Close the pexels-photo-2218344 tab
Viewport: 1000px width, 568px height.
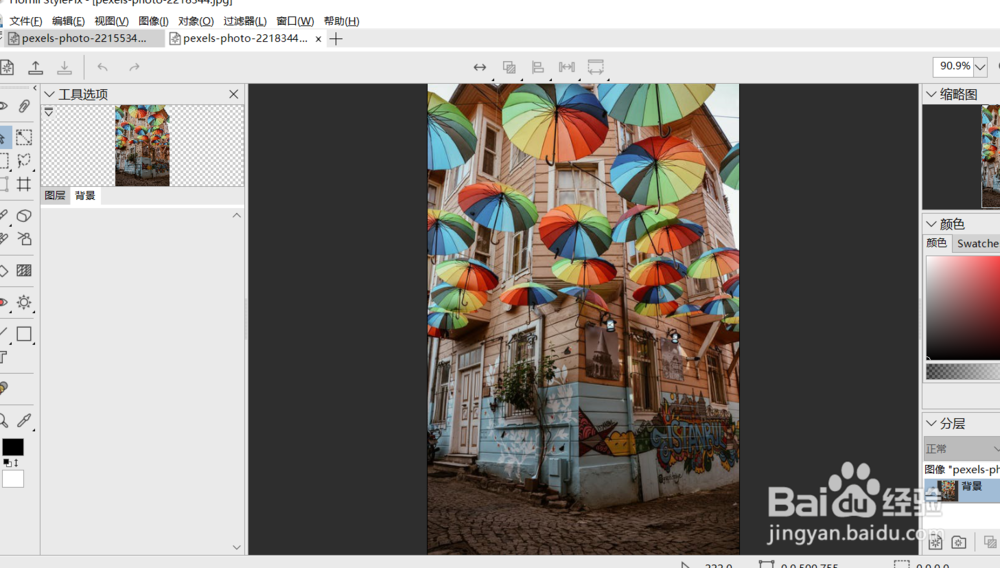tap(318, 39)
